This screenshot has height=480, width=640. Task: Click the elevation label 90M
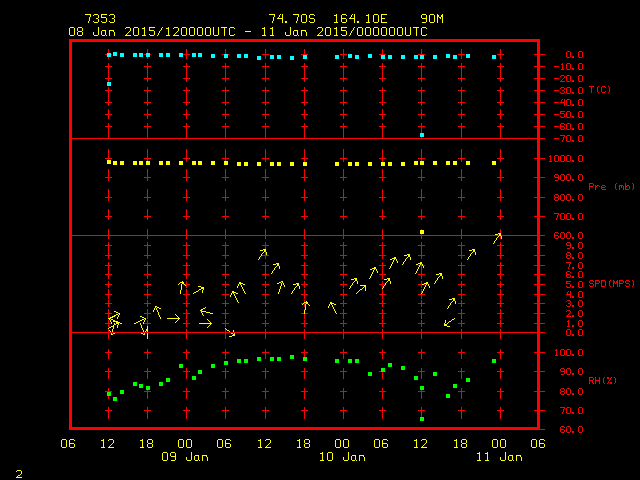tap(433, 19)
